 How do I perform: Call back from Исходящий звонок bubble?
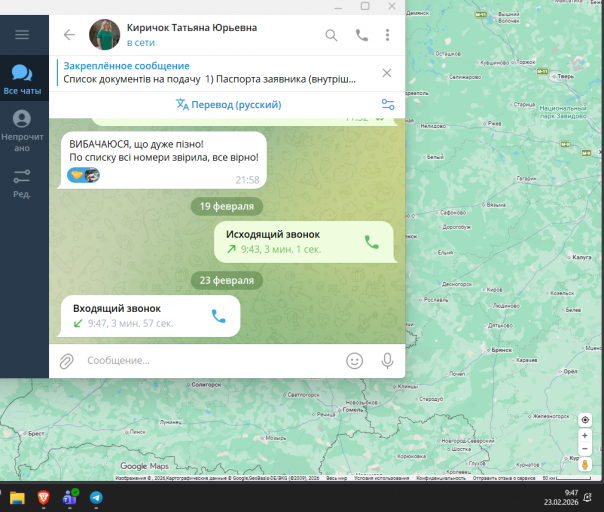[x=371, y=242]
